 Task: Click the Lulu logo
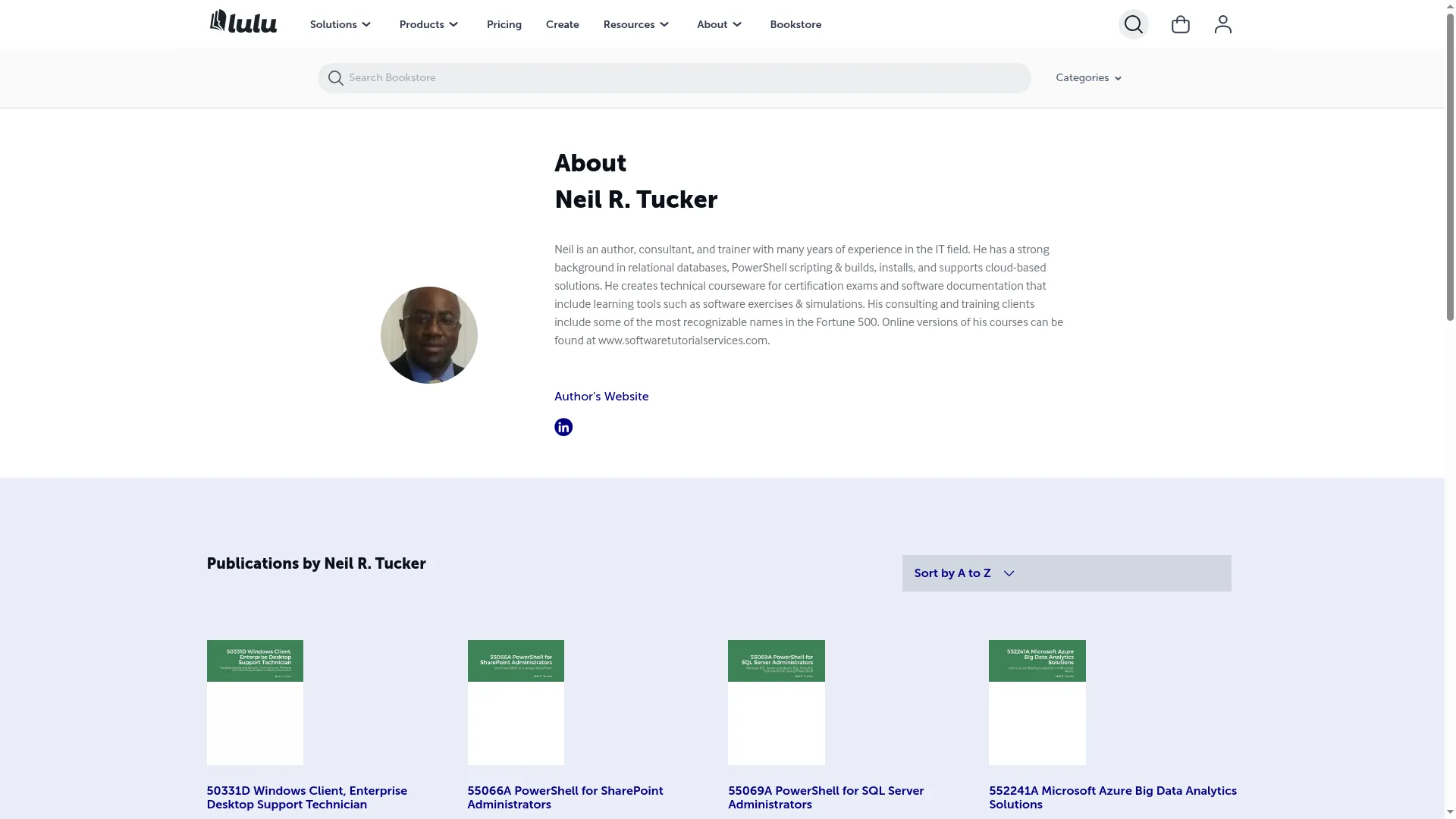pyautogui.click(x=243, y=22)
